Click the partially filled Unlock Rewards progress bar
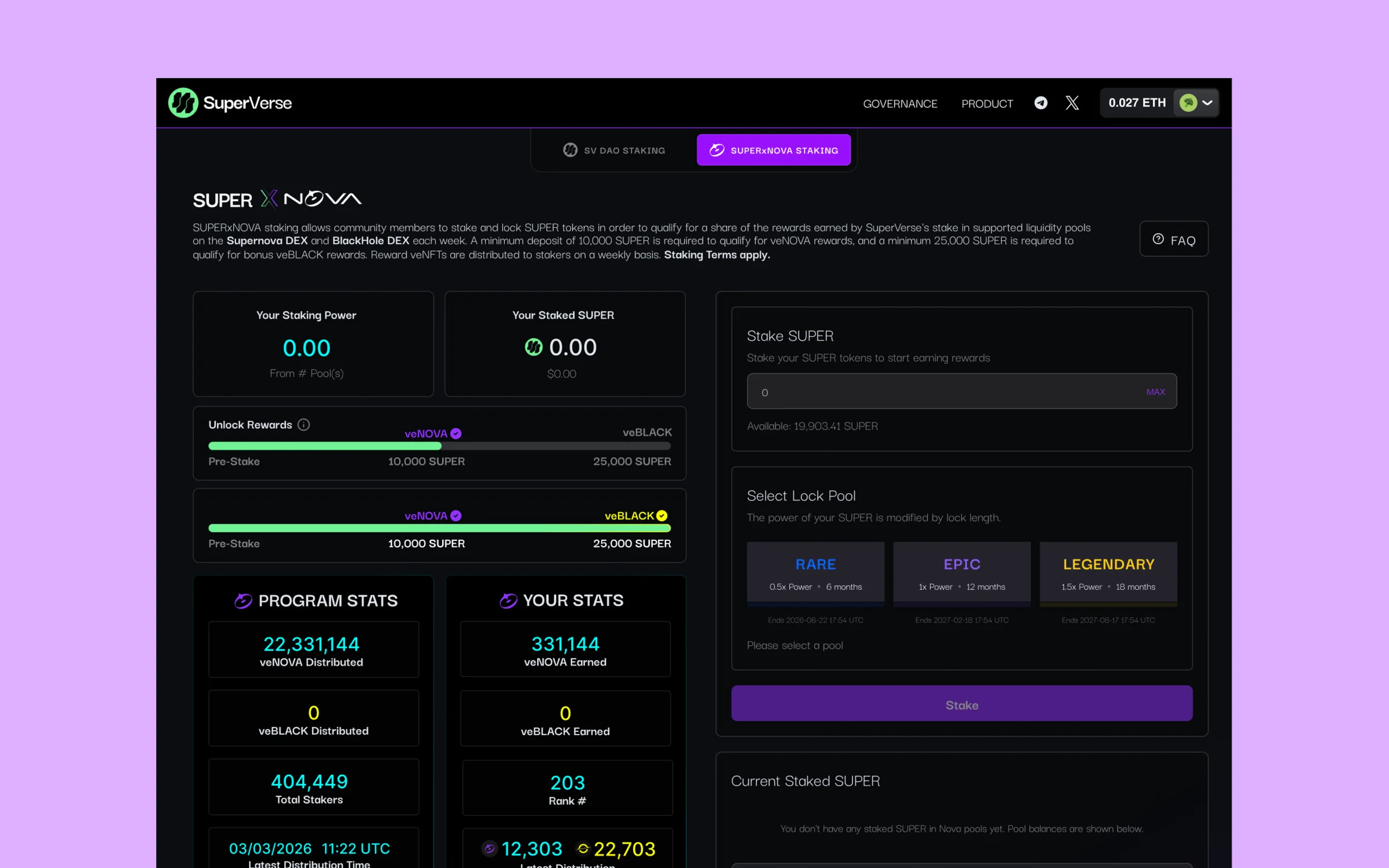Image resolution: width=1389 pixels, height=868 pixels. point(439,446)
